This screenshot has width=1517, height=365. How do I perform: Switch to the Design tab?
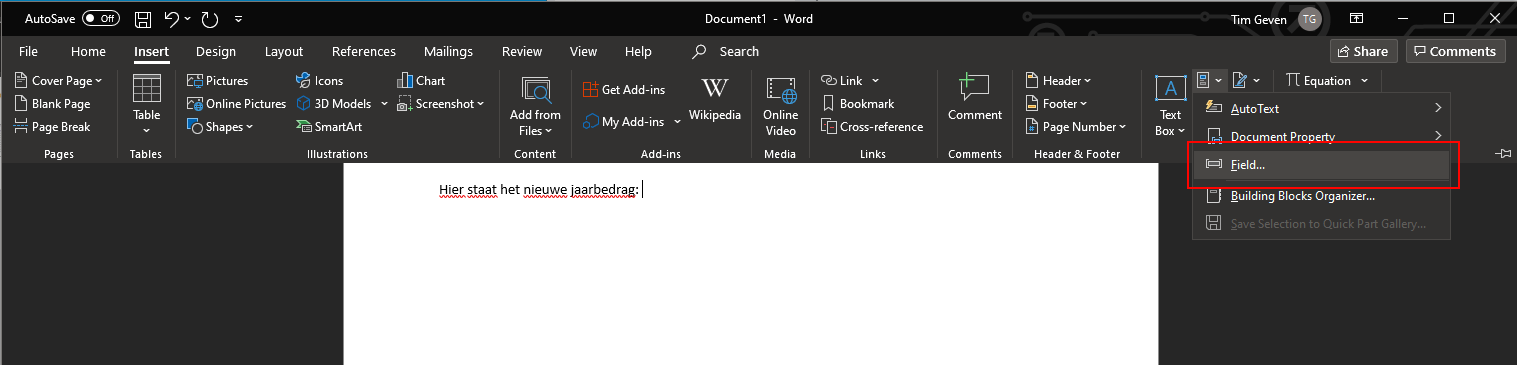216,52
